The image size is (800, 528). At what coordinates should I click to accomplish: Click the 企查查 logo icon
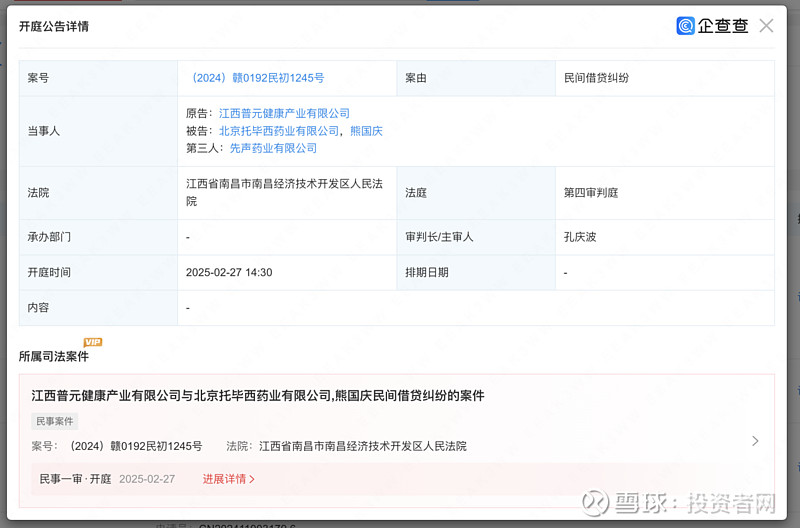(x=685, y=26)
